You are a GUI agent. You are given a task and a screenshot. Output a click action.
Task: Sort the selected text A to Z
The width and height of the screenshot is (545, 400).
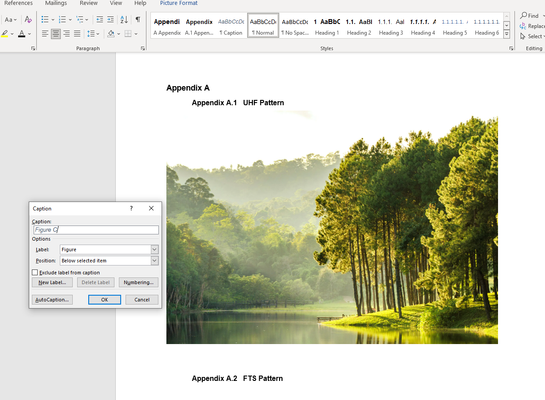[124, 19]
